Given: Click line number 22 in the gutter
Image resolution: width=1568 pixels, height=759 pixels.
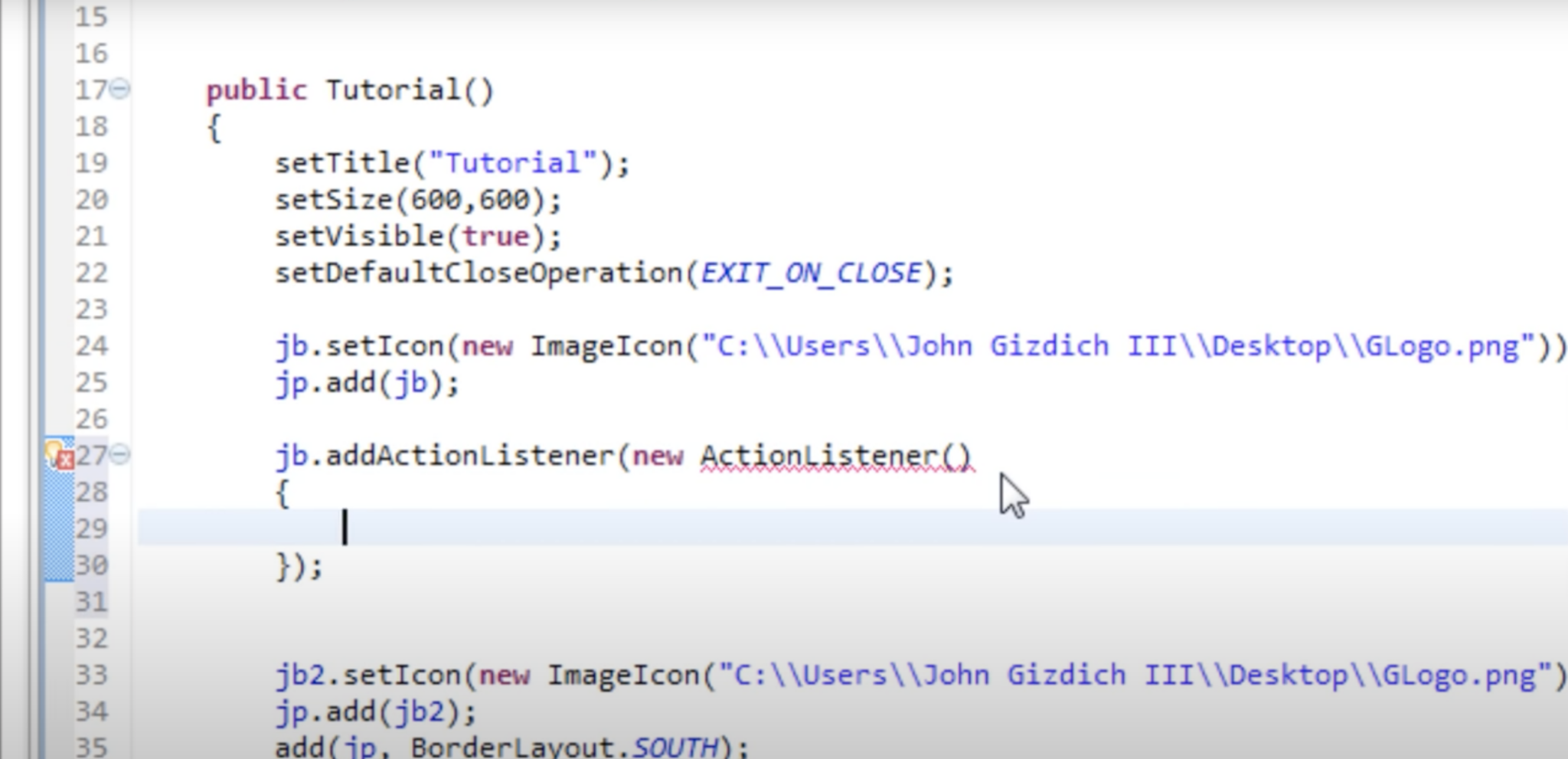Looking at the screenshot, I should pos(91,273).
